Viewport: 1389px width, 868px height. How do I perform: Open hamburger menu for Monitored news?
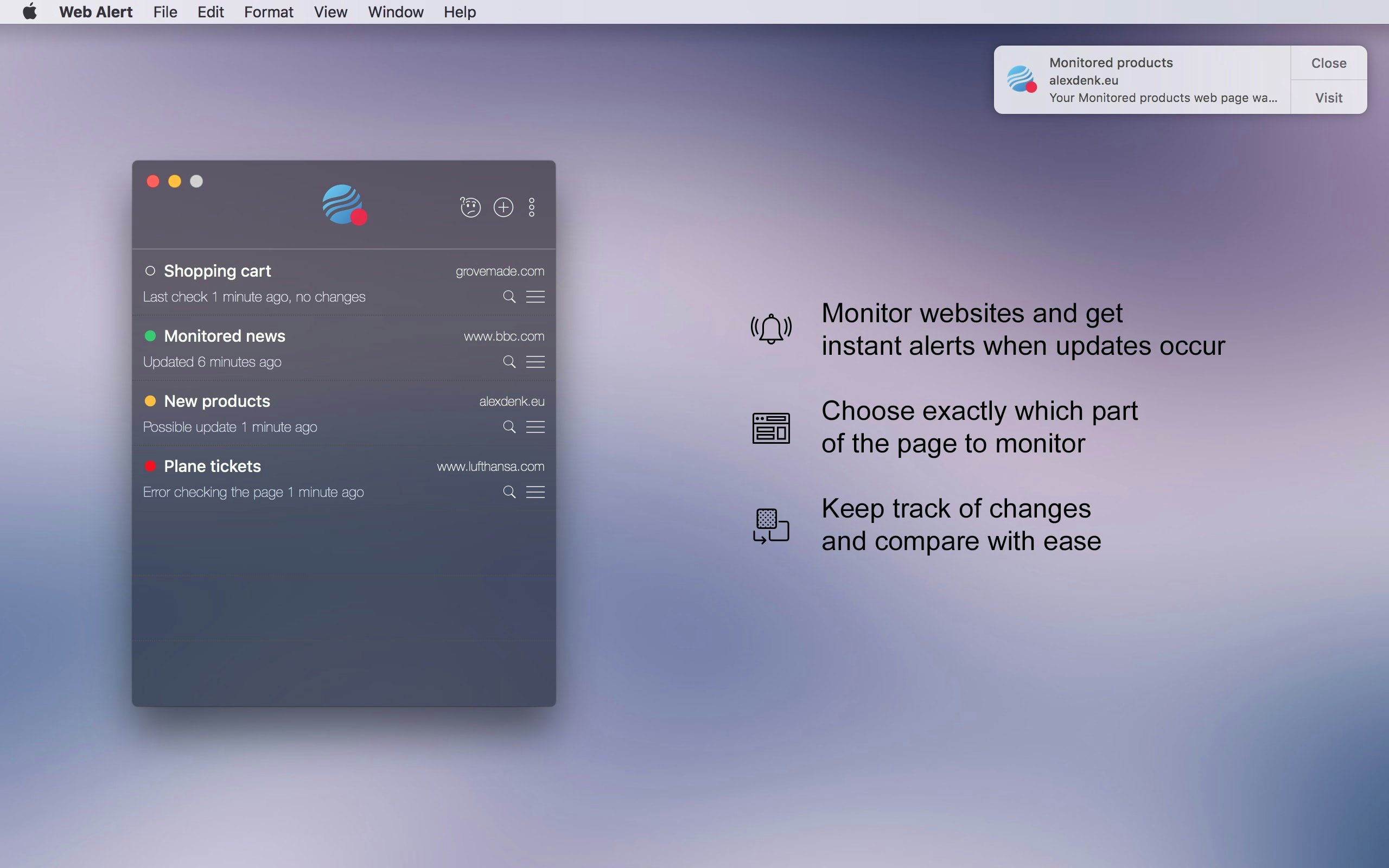click(x=536, y=362)
